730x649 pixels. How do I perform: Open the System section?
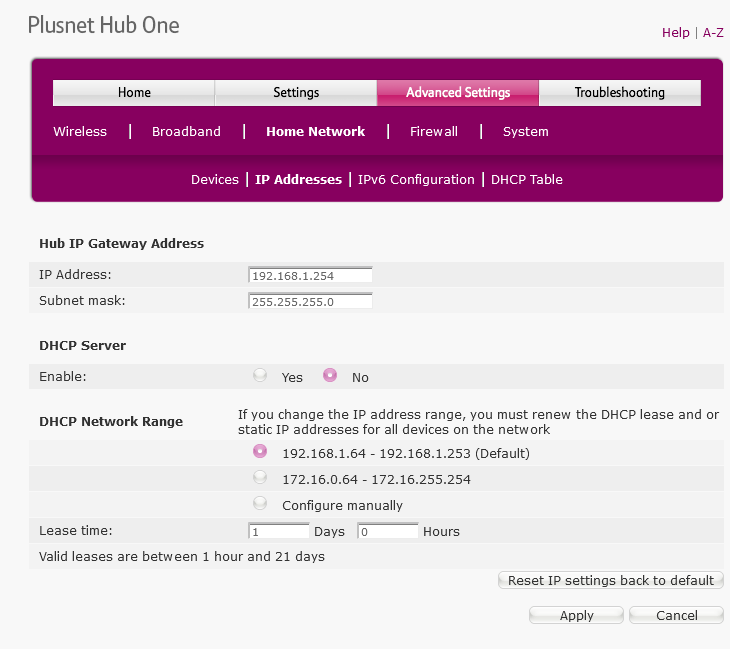526,132
